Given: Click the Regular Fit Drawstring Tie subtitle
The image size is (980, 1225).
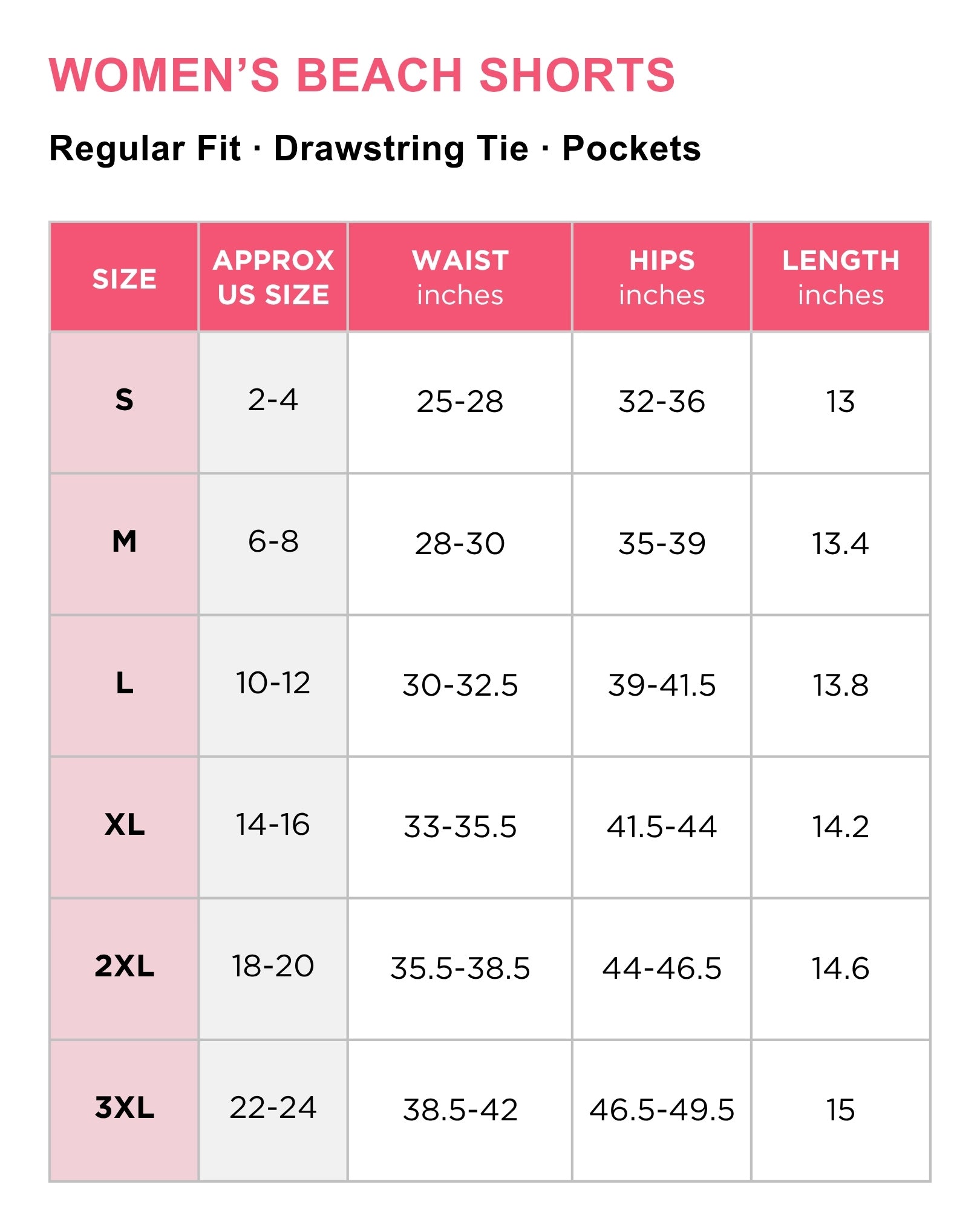Looking at the screenshot, I should pyautogui.click(x=375, y=149).
